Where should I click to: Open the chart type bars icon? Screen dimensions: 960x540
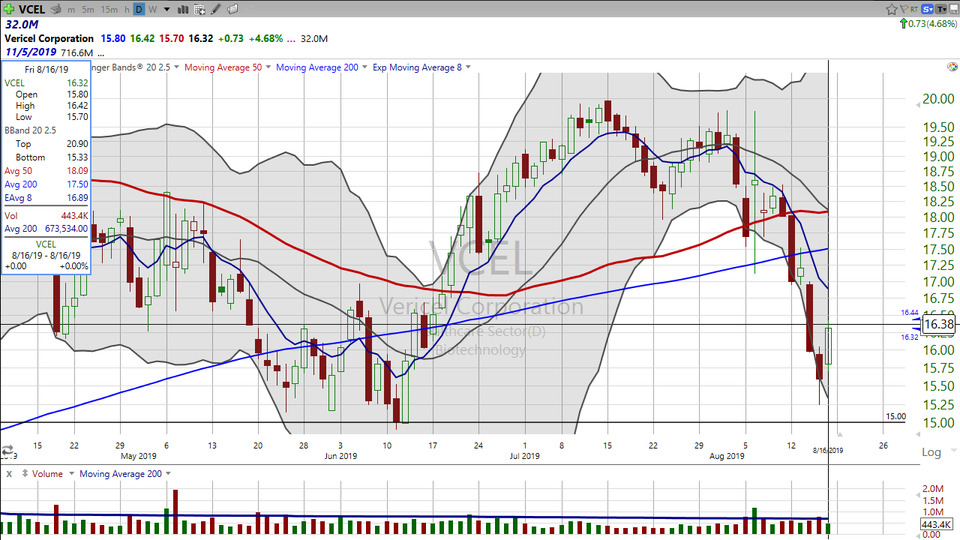pos(181,9)
